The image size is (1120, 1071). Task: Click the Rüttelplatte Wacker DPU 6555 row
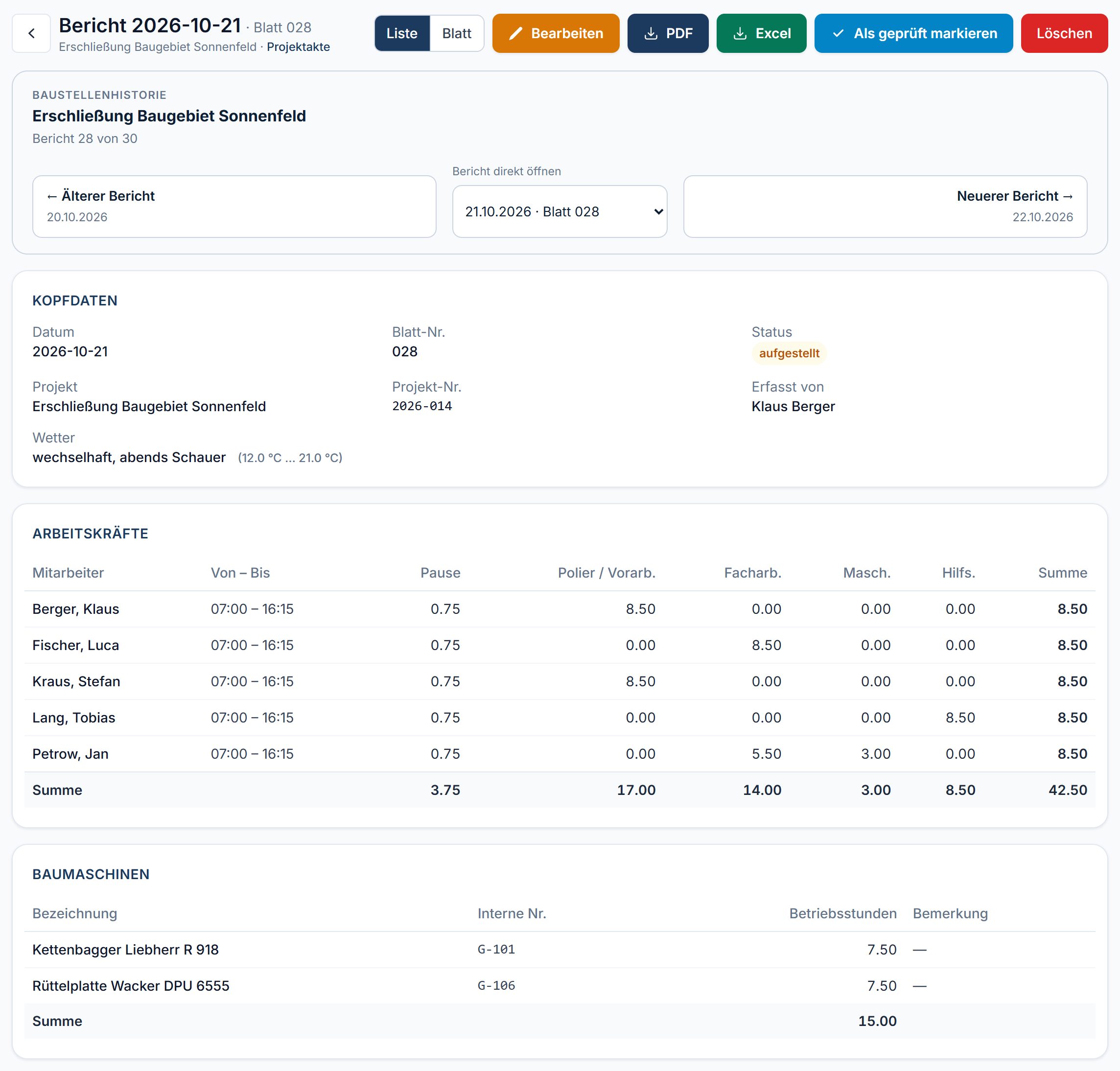[560, 986]
